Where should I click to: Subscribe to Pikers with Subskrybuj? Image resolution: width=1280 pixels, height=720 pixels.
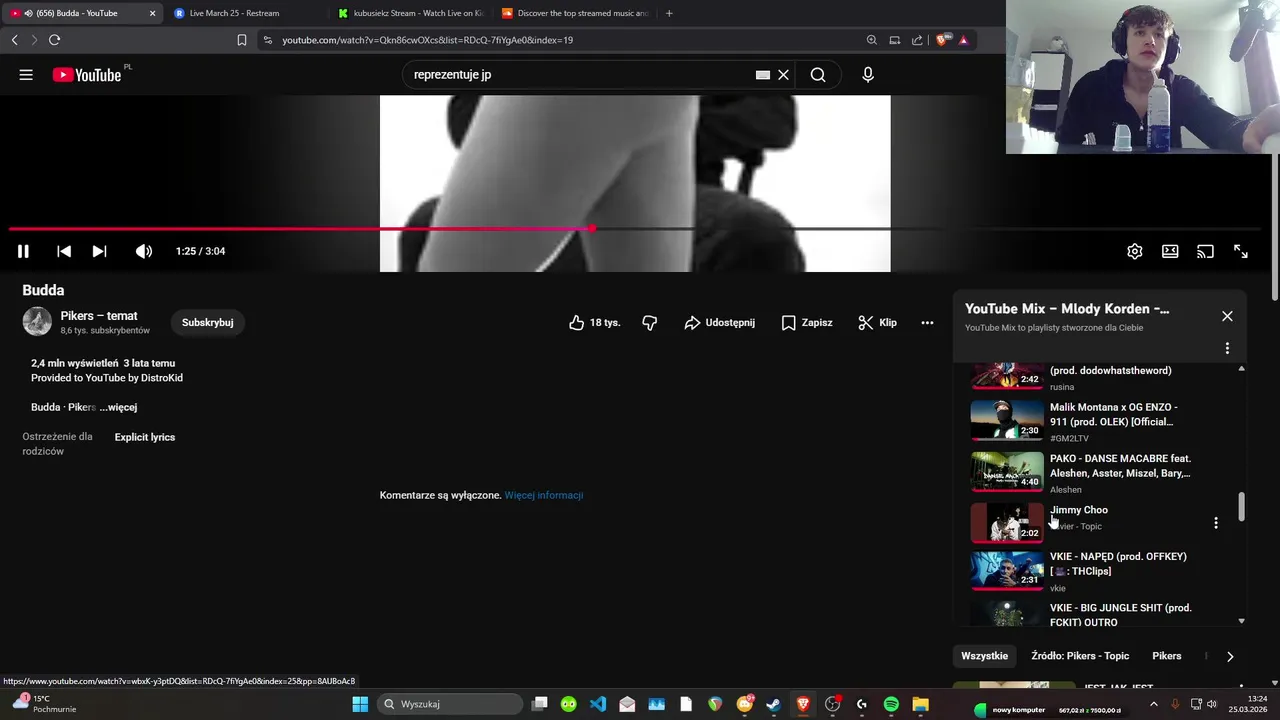[207, 323]
